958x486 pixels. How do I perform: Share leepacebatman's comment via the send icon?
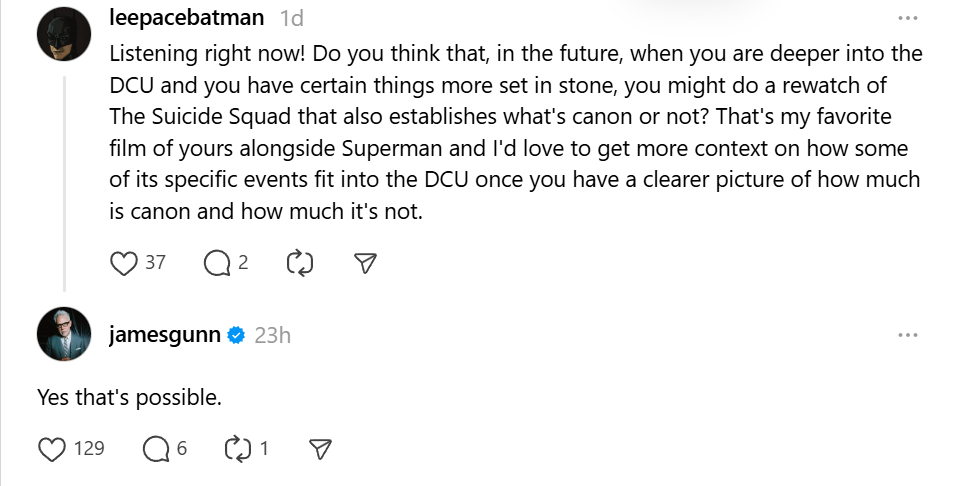pos(365,263)
